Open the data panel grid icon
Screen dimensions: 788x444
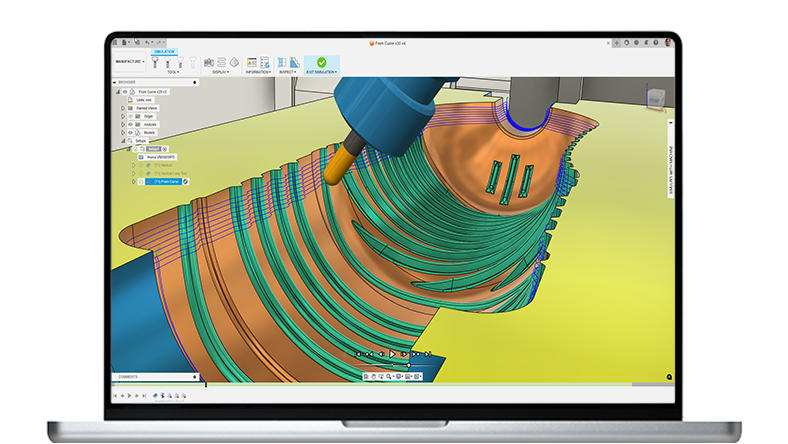[115, 43]
